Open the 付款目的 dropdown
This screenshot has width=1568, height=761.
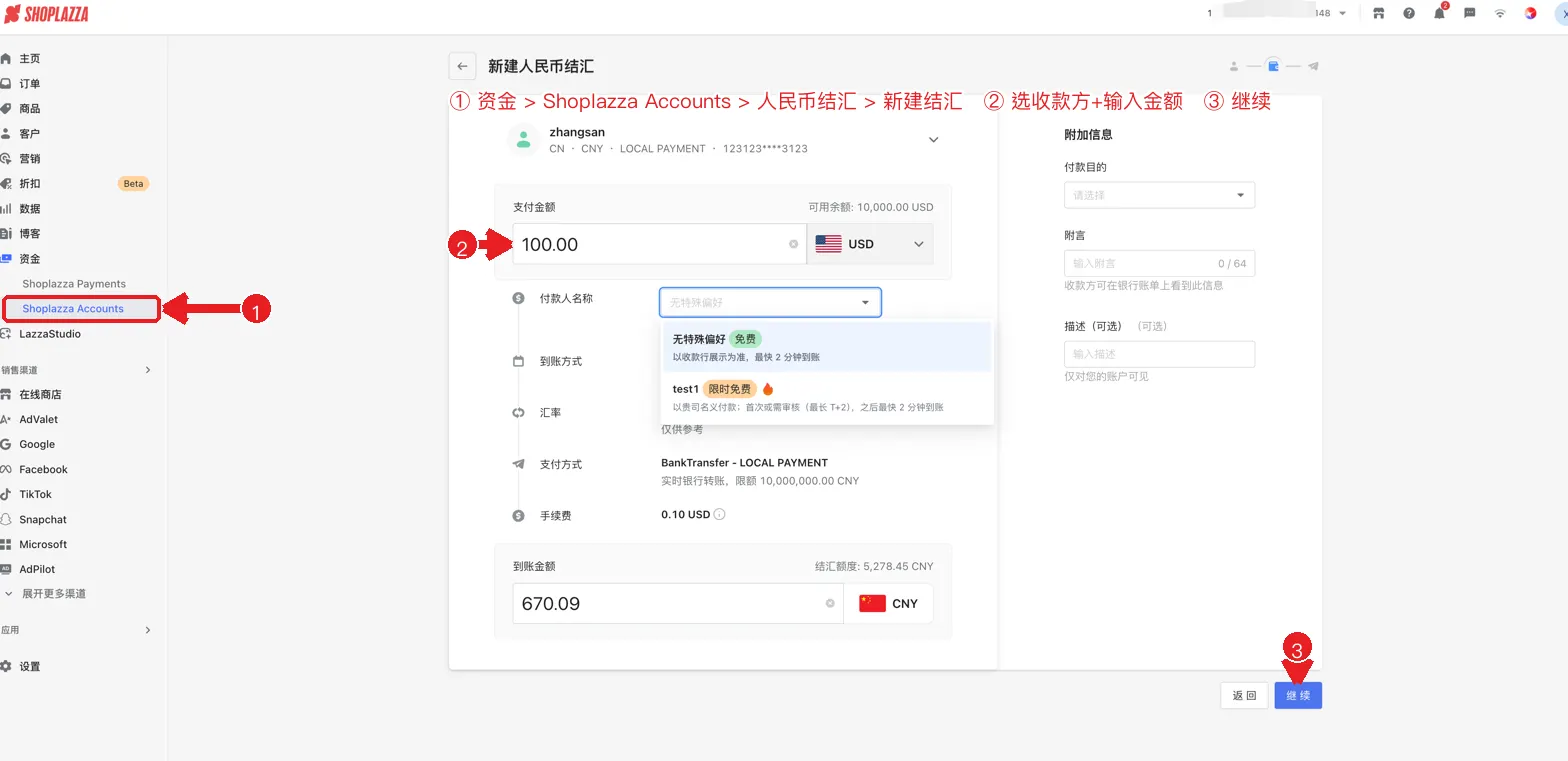[x=1159, y=195]
